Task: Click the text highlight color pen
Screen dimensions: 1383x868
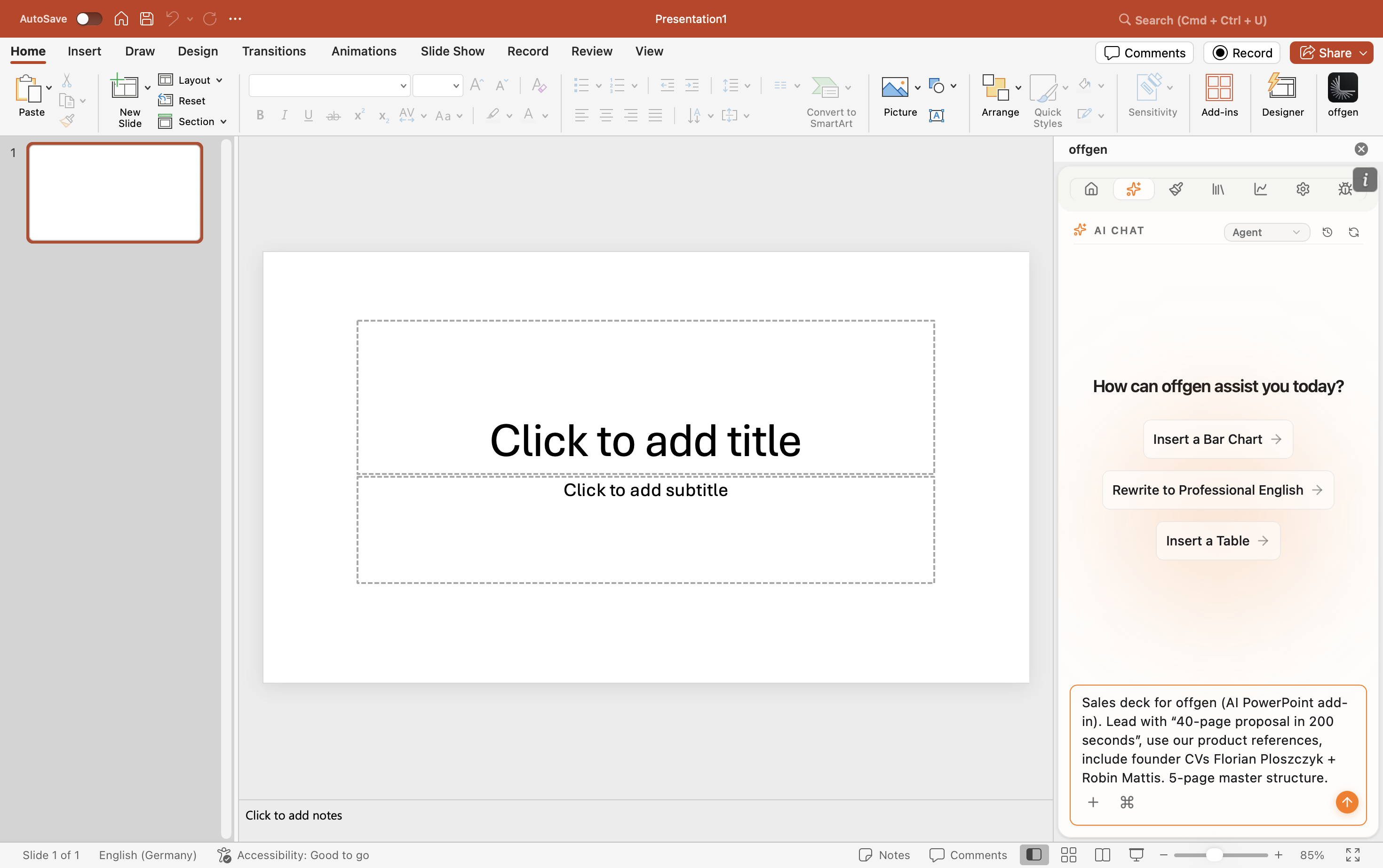Action: click(x=492, y=115)
